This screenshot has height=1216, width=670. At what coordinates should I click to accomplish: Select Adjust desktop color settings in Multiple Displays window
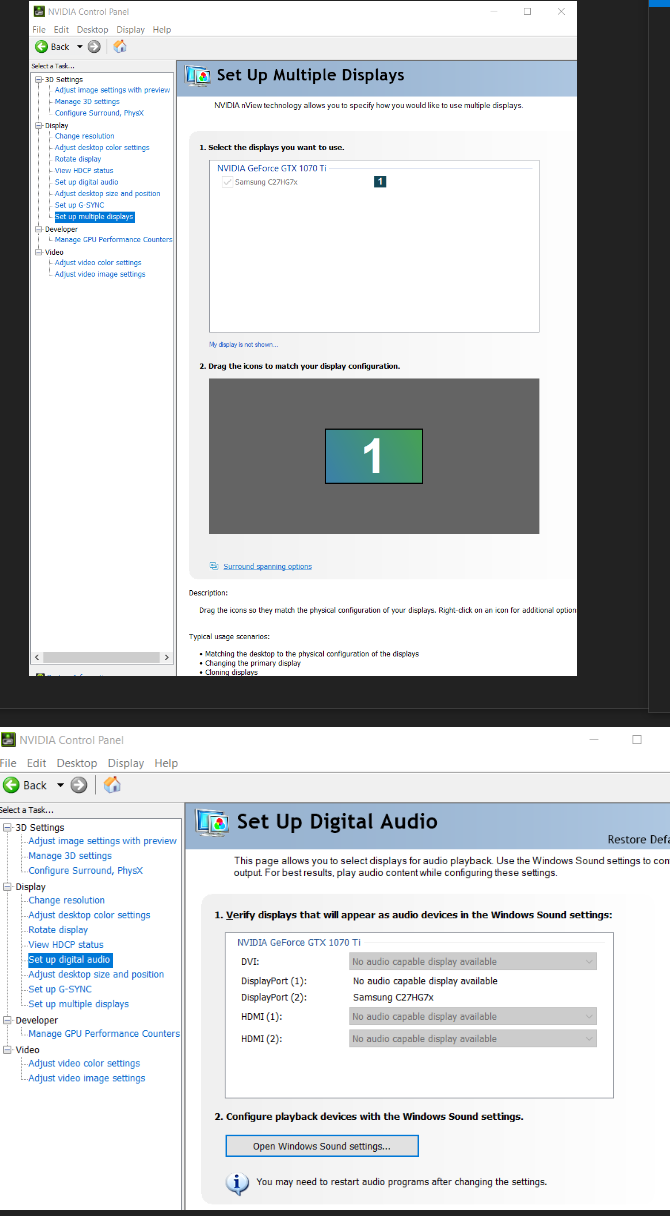pyautogui.click(x=102, y=148)
